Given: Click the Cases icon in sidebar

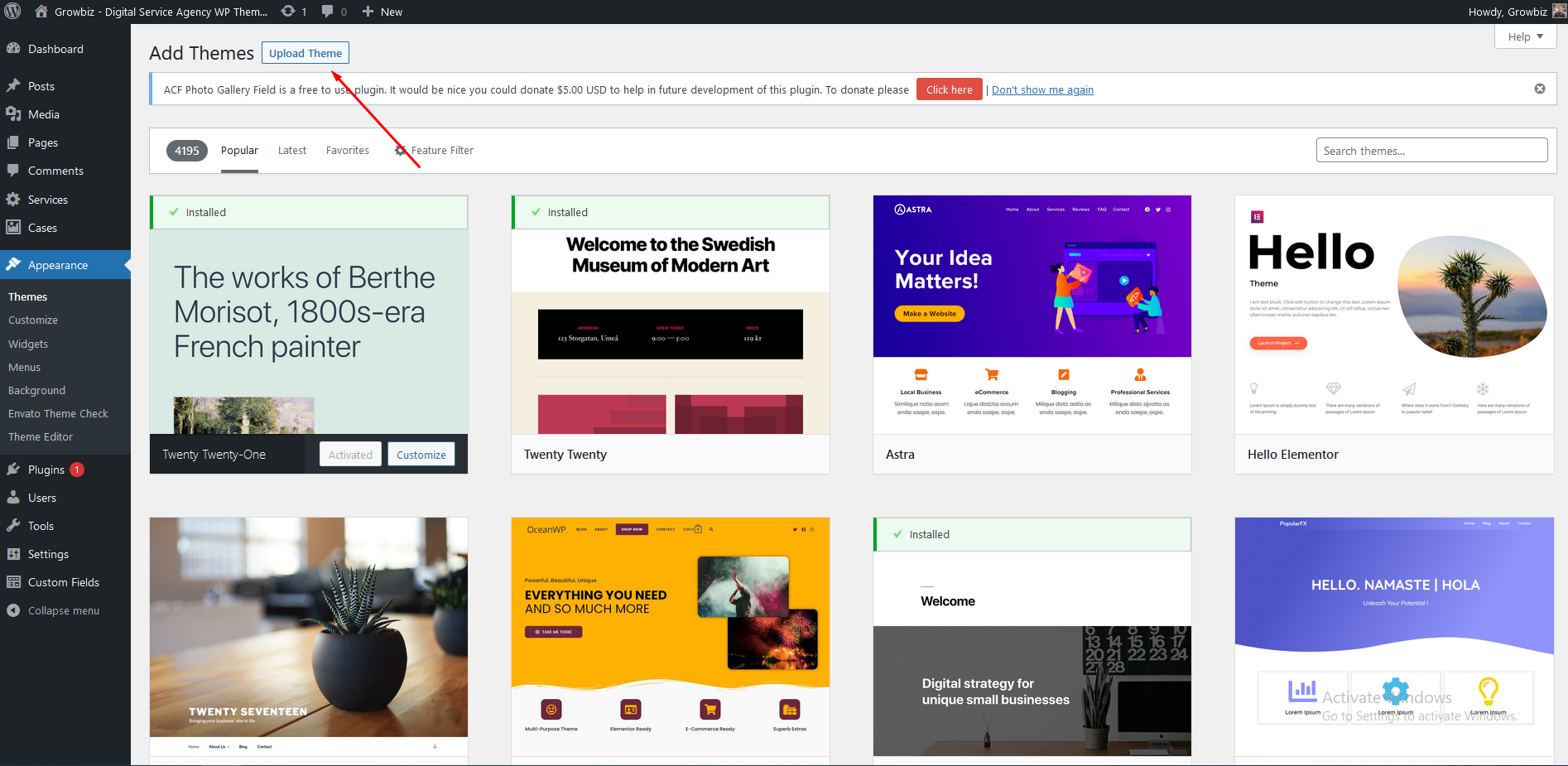Looking at the screenshot, I should coord(13,228).
